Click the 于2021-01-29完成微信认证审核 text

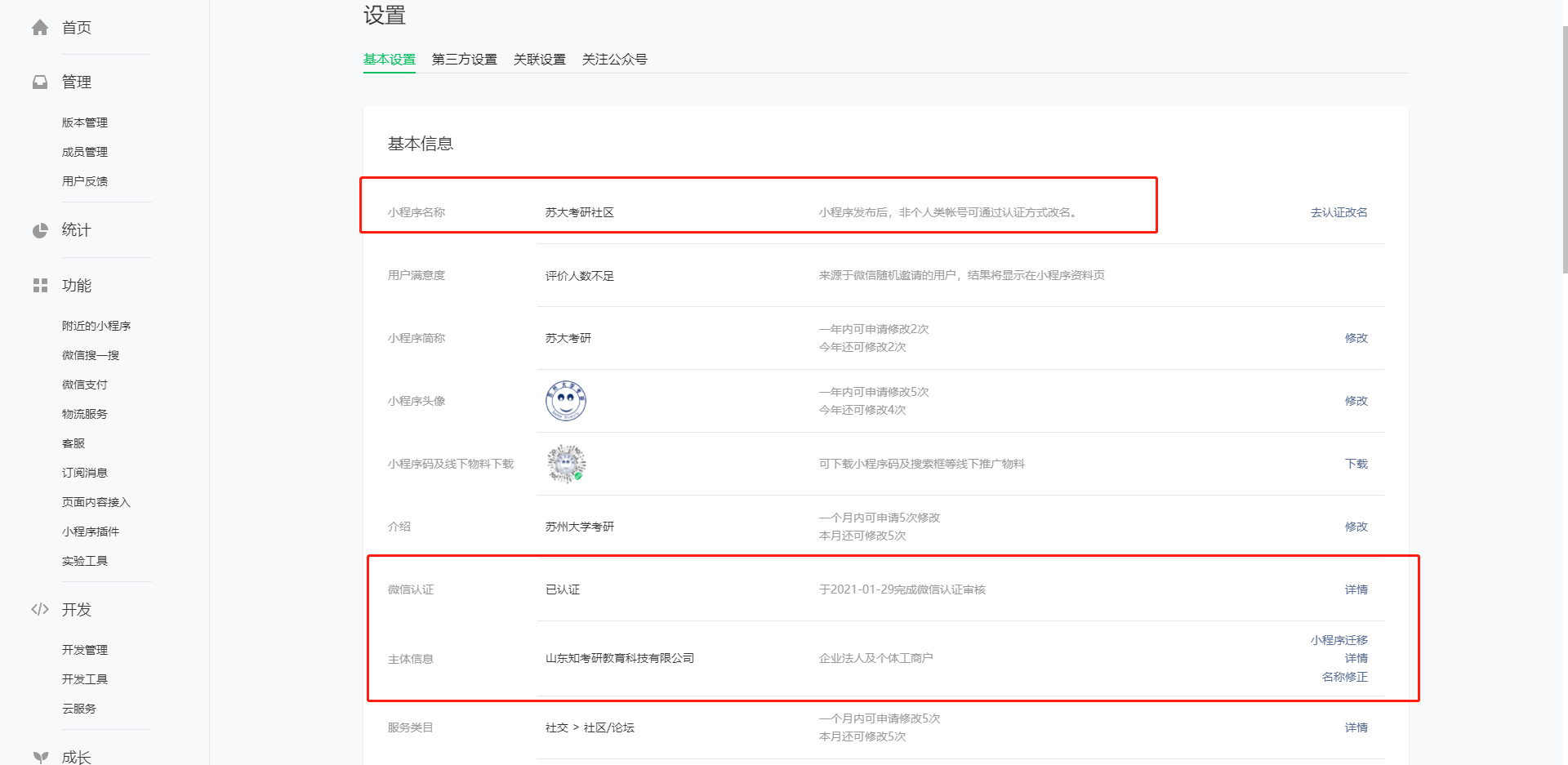click(x=902, y=589)
